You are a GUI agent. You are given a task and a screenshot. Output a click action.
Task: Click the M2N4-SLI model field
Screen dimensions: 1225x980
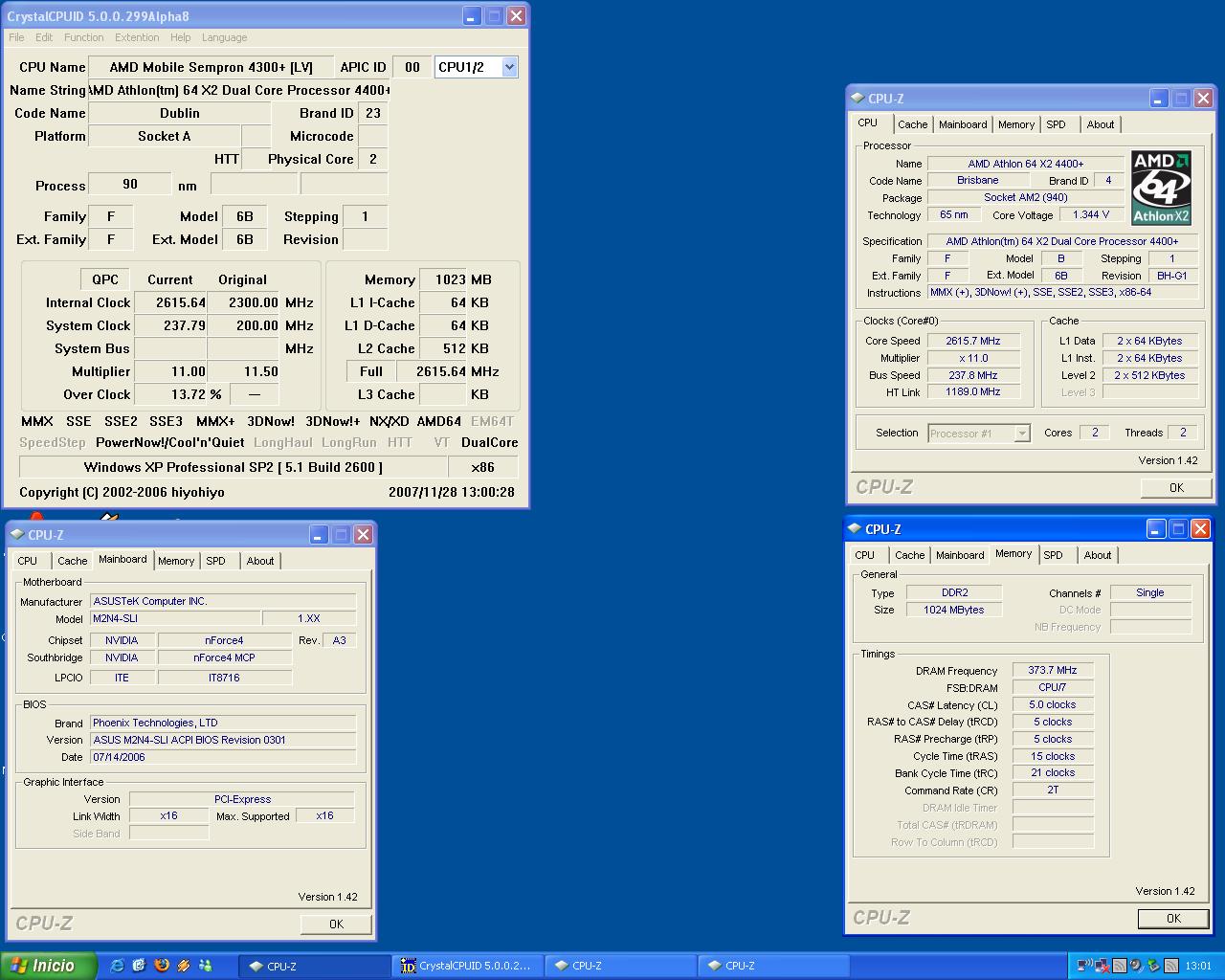174,619
